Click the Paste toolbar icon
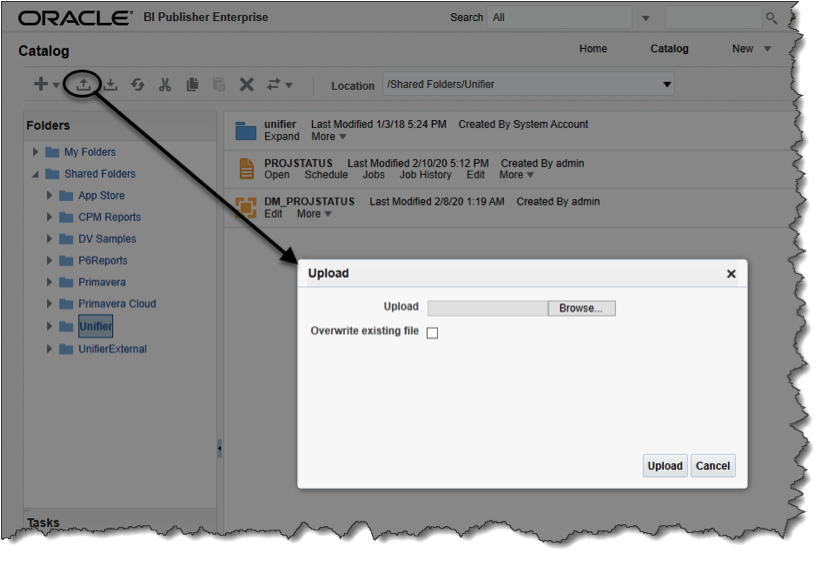This screenshot has width=829, height=561. [219, 85]
